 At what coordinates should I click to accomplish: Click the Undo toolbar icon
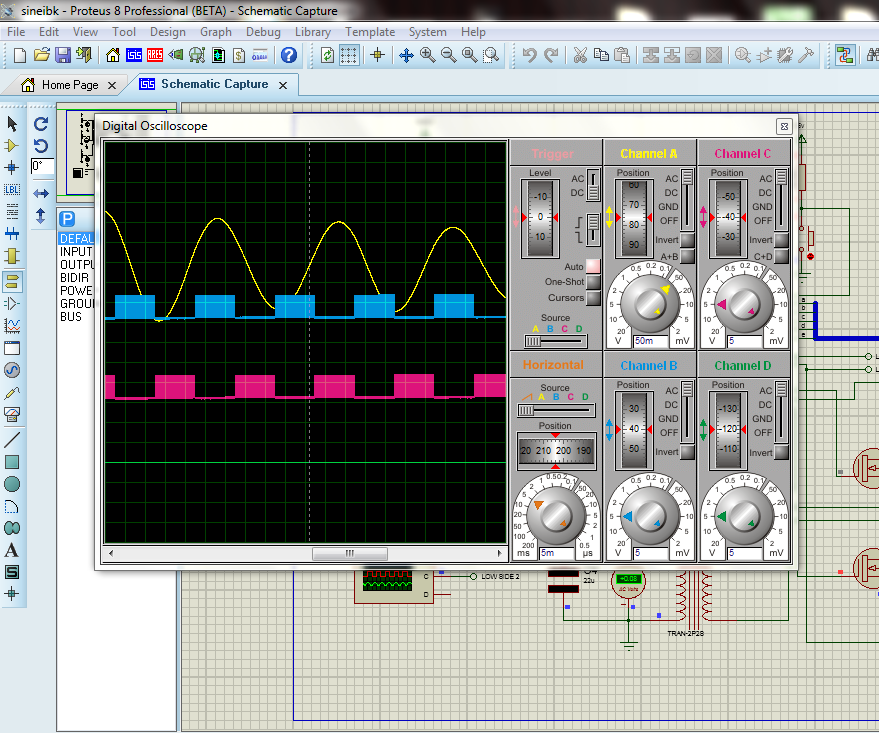point(529,55)
